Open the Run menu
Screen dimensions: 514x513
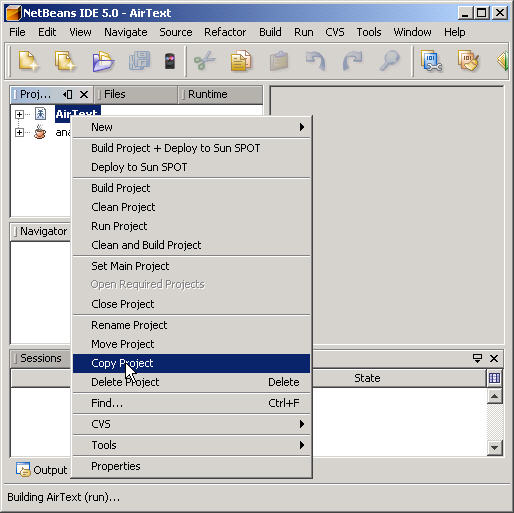(304, 32)
